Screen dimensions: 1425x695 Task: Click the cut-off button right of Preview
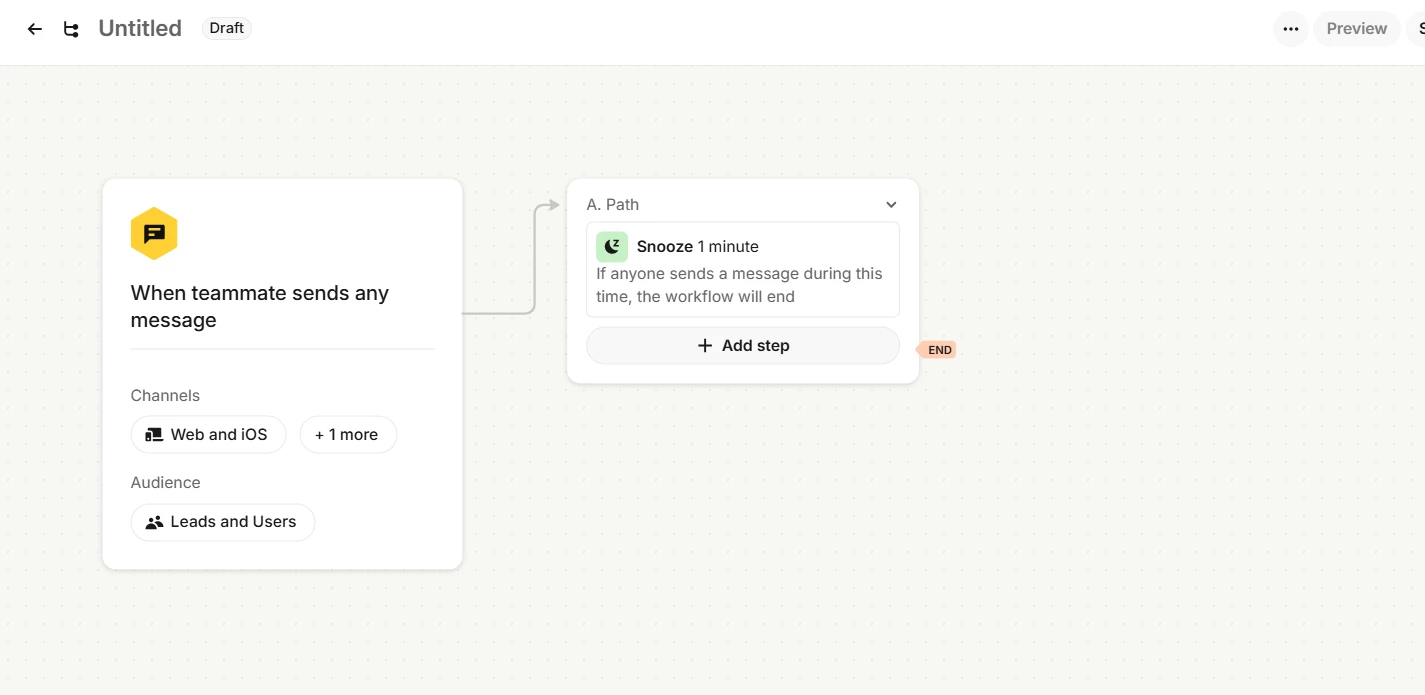click(x=1418, y=29)
